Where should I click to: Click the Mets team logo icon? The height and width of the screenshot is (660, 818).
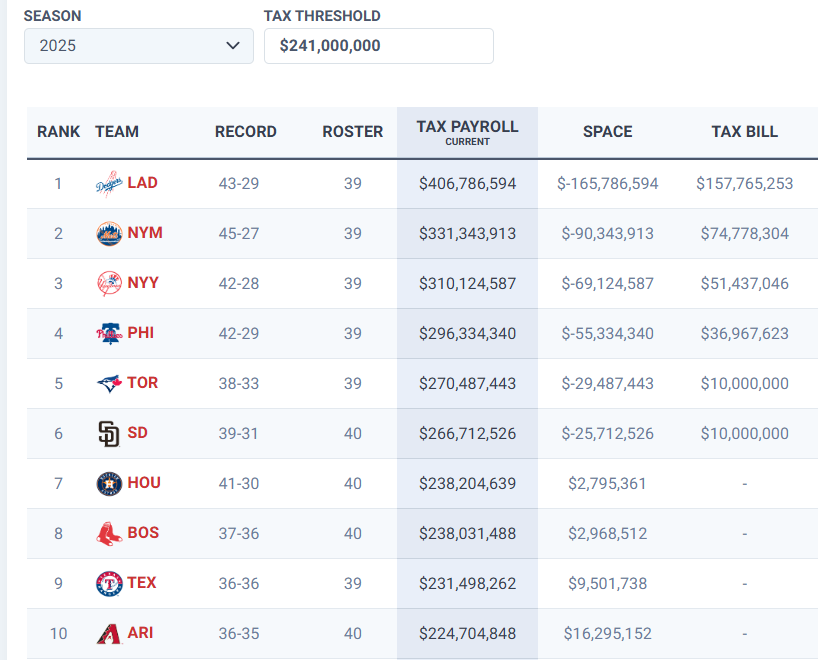(108, 234)
